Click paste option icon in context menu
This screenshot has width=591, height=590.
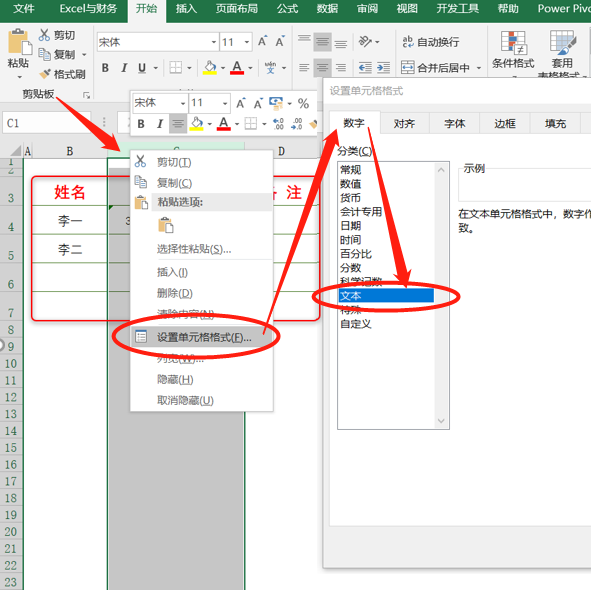coord(165,225)
